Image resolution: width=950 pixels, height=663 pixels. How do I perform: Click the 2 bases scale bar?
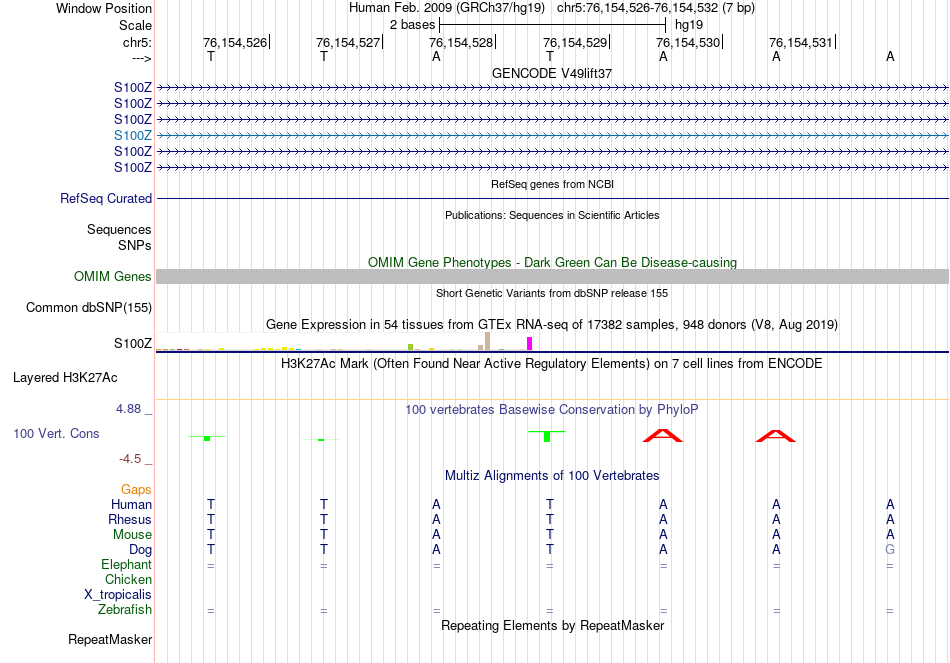(x=552, y=25)
